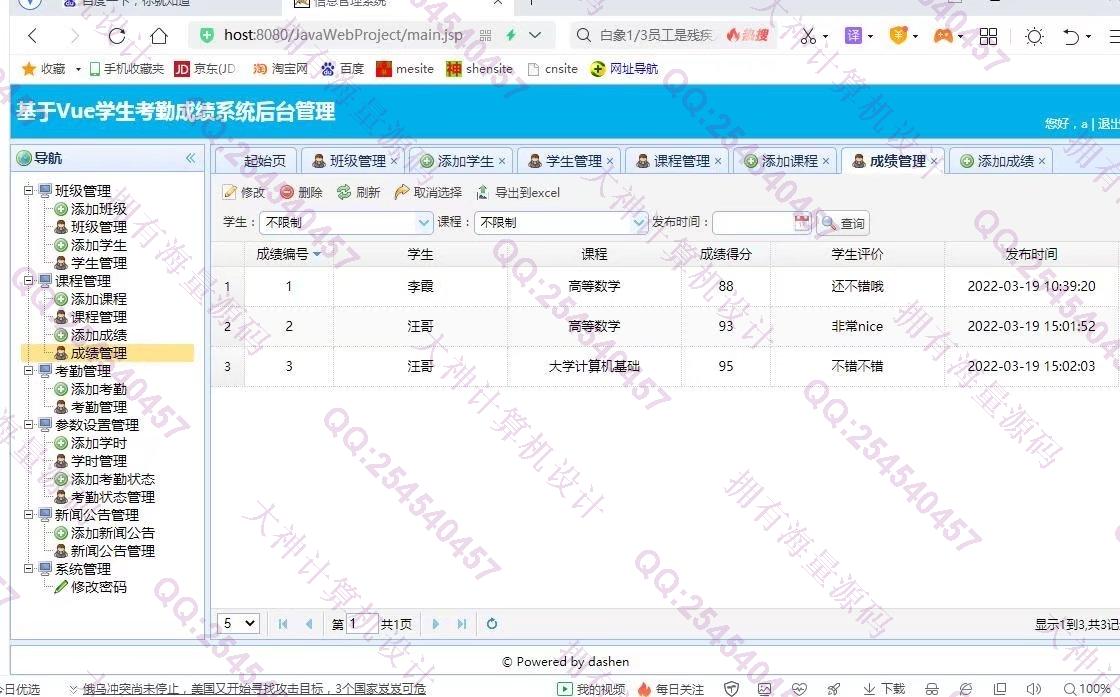This screenshot has height=697, width=1120.
Task: Toggle brightness sun icon in browser toolbar
Action: click(x=1034, y=36)
